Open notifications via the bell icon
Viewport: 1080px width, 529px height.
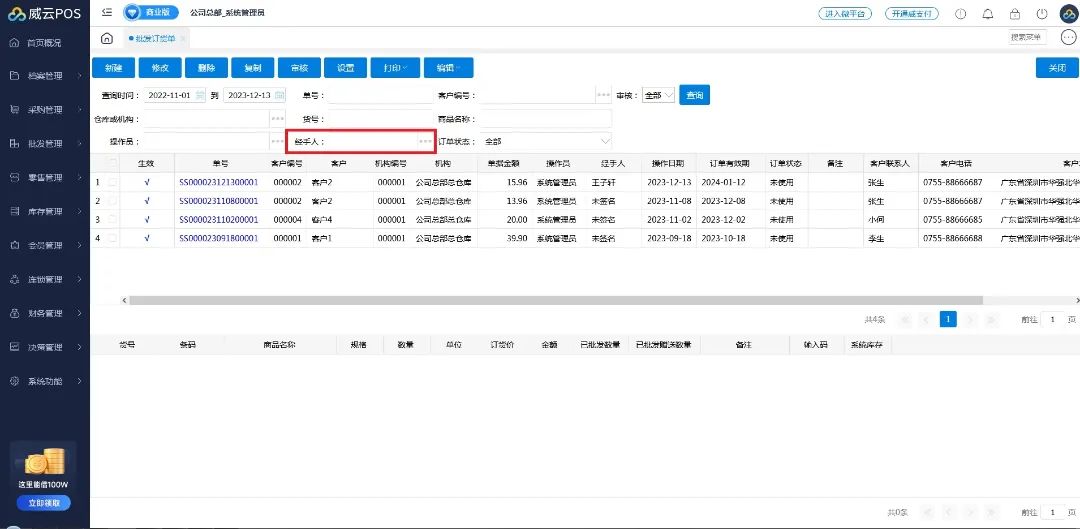988,14
